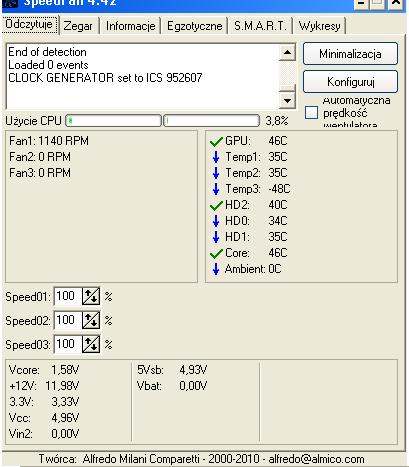Click the Fan2: 0 RPM reading
Image resolution: width=409 pixels, height=467 pixels.
click(x=40, y=157)
